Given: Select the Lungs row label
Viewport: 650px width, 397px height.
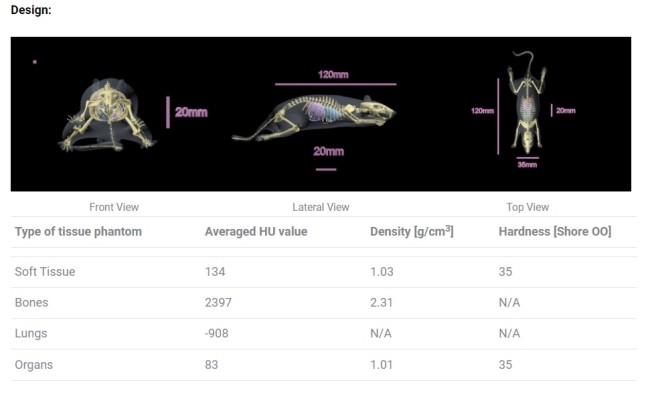Looking at the screenshot, I should point(31,334).
